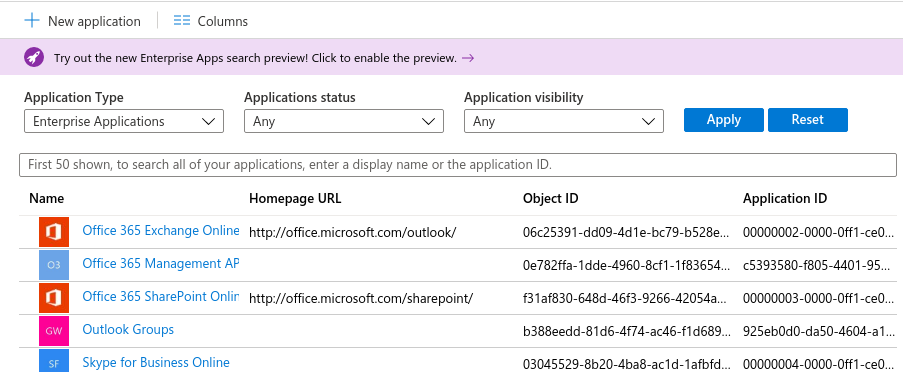Screen dimensions: 903x372
Task: Click the Office 365 Exchange Online app icon
Action: click(54, 232)
